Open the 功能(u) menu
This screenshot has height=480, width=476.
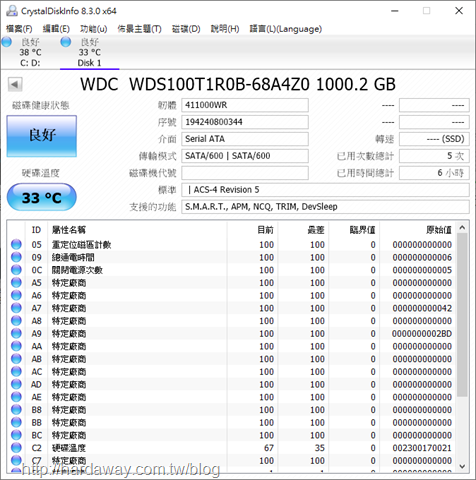pos(93,29)
